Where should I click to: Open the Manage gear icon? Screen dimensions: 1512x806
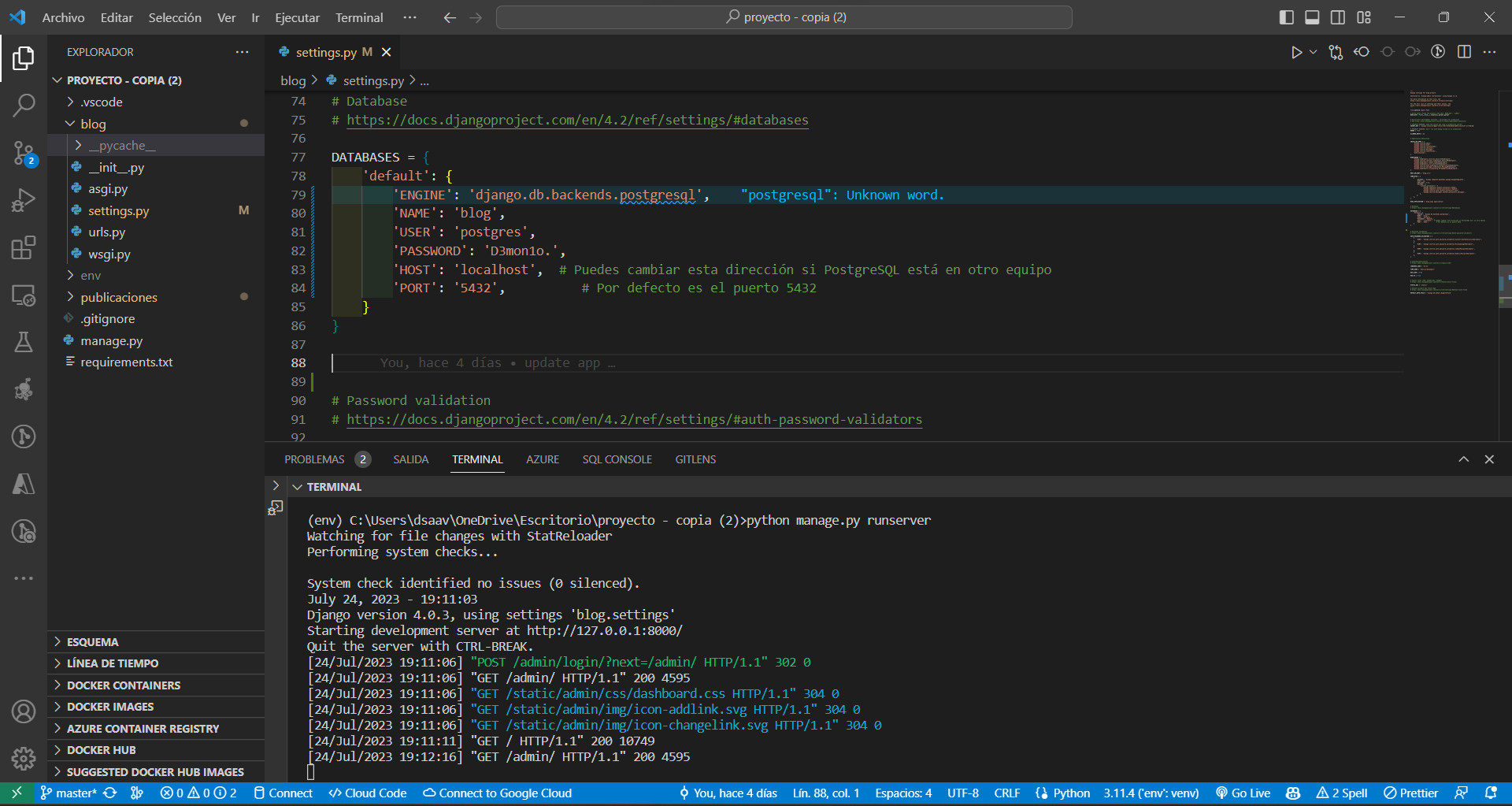24,758
